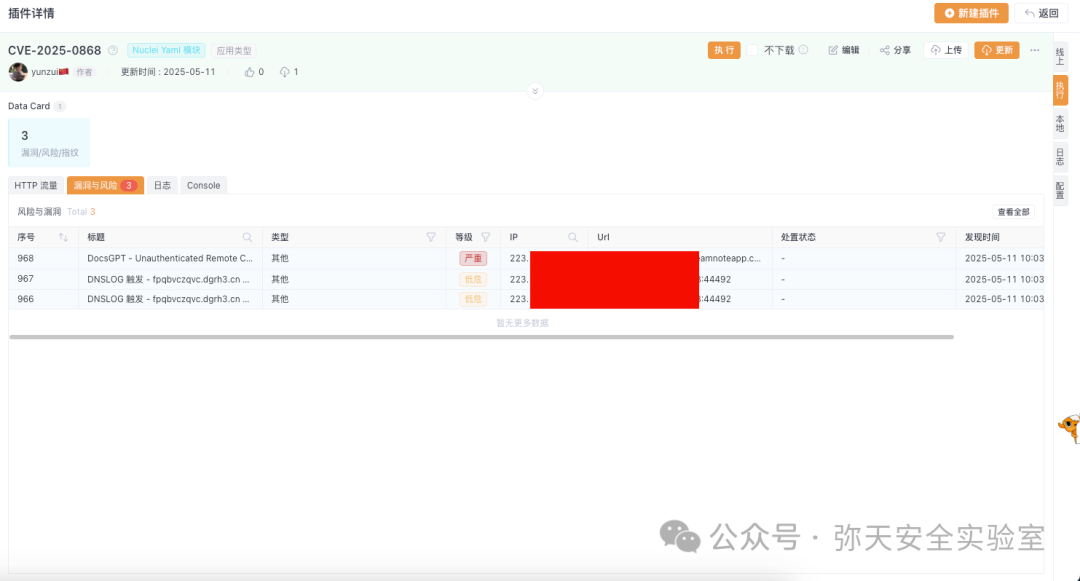This screenshot has height=581, width=1080.
Task: Like the plugin with thumbs-up icon
Action: click(x=249, y=72)
